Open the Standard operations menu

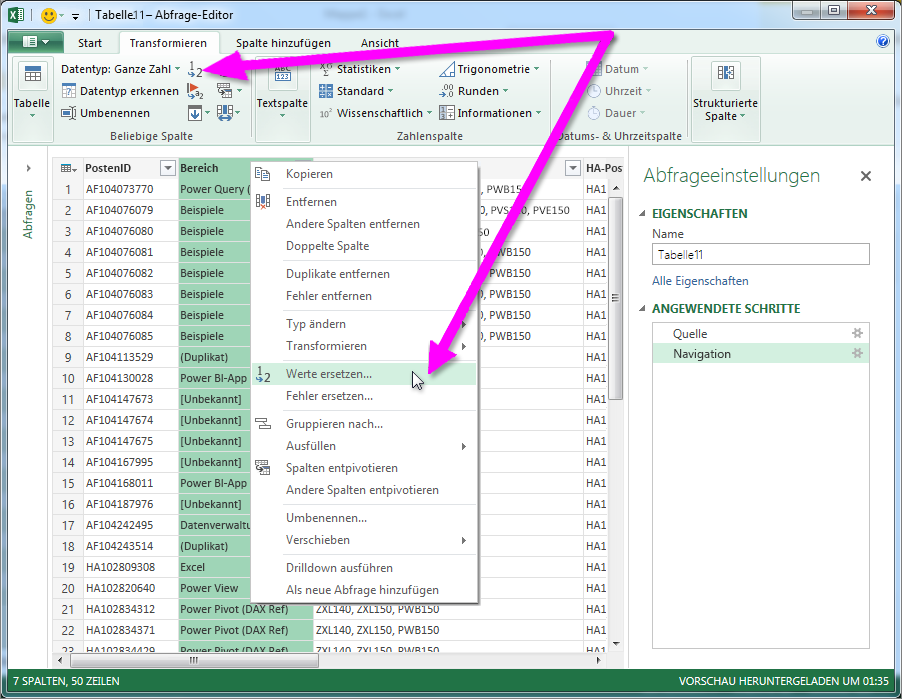click(x=356, y=91)
